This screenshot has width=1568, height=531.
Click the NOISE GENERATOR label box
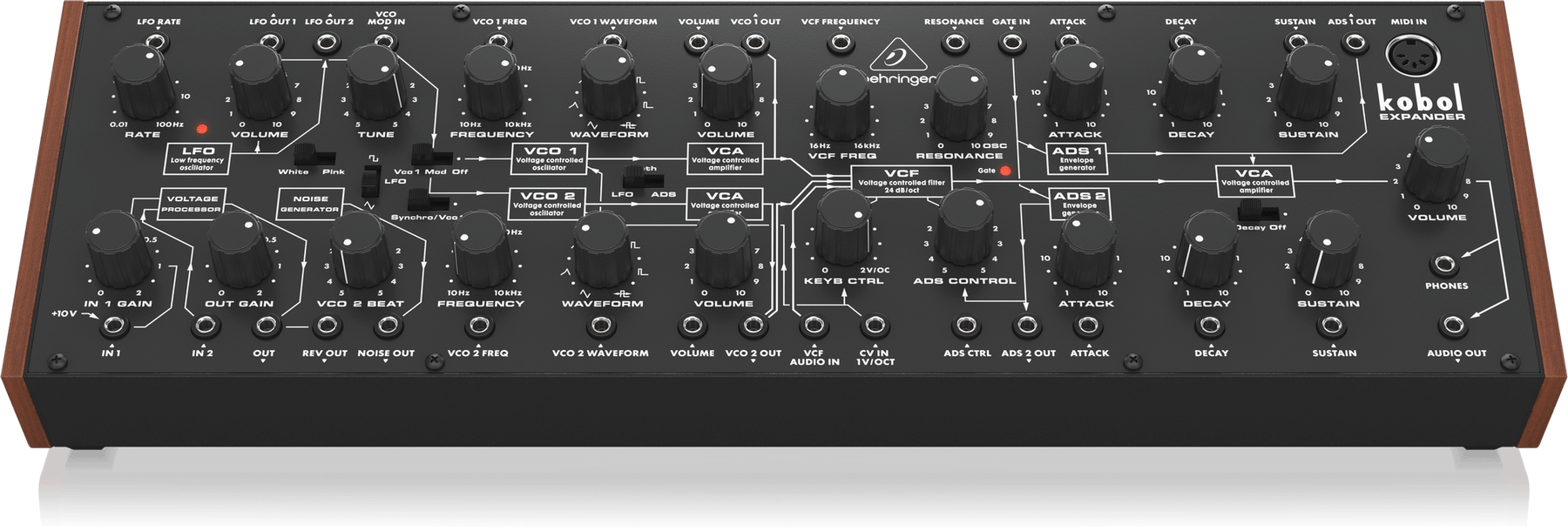pyautogui.click(x=309, y=204)
